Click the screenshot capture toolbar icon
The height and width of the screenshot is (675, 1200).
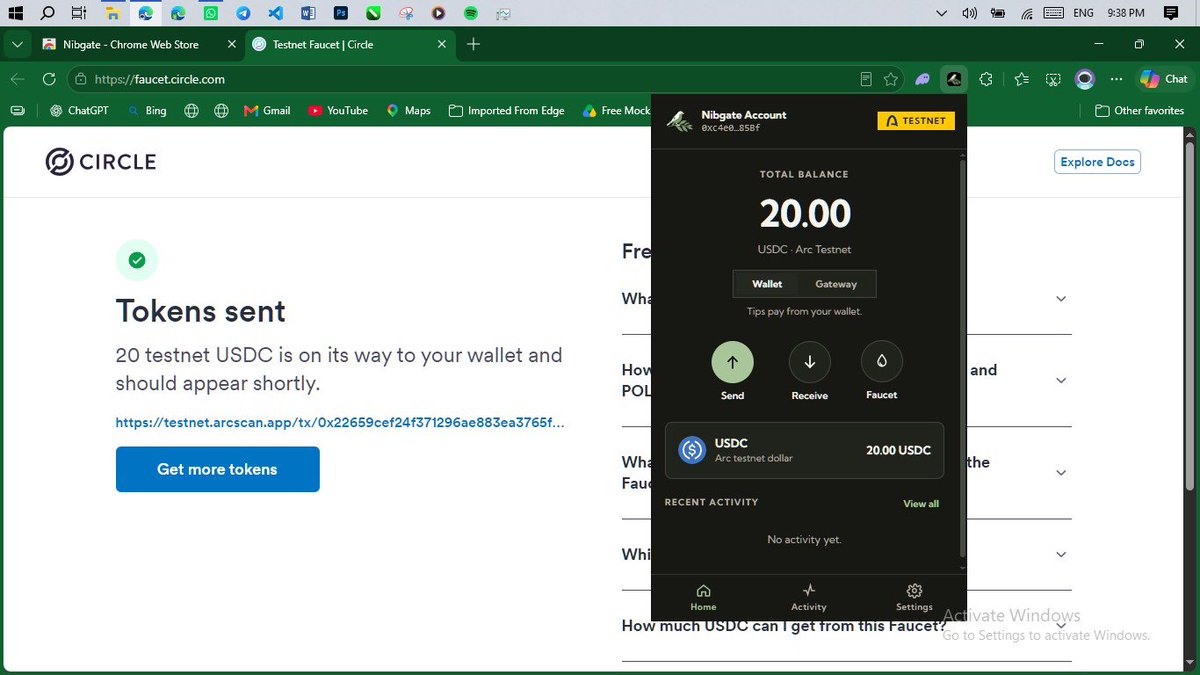[1053, 79]
